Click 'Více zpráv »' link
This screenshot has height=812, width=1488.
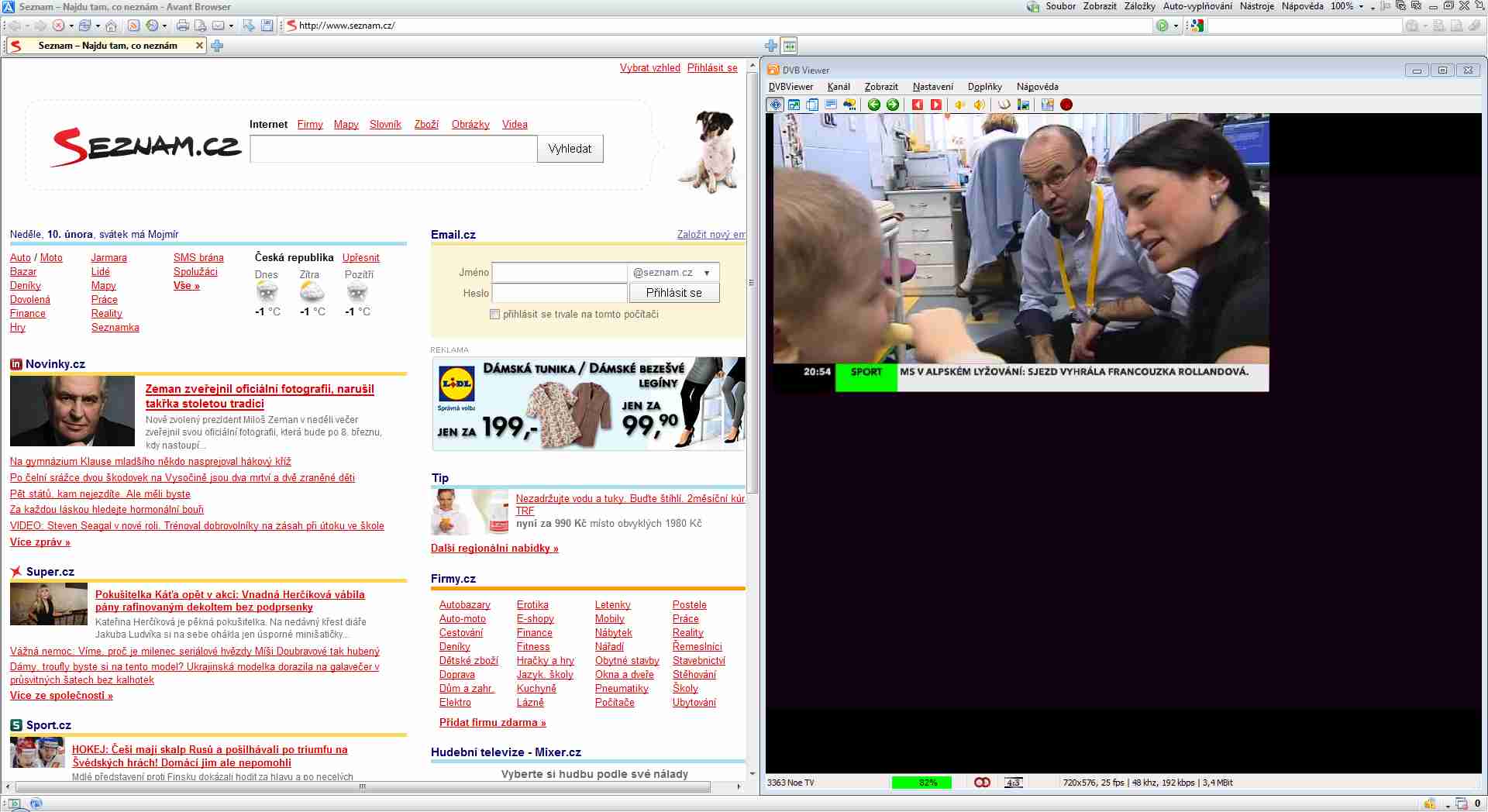pyautogui.click(x=40, y=542)
